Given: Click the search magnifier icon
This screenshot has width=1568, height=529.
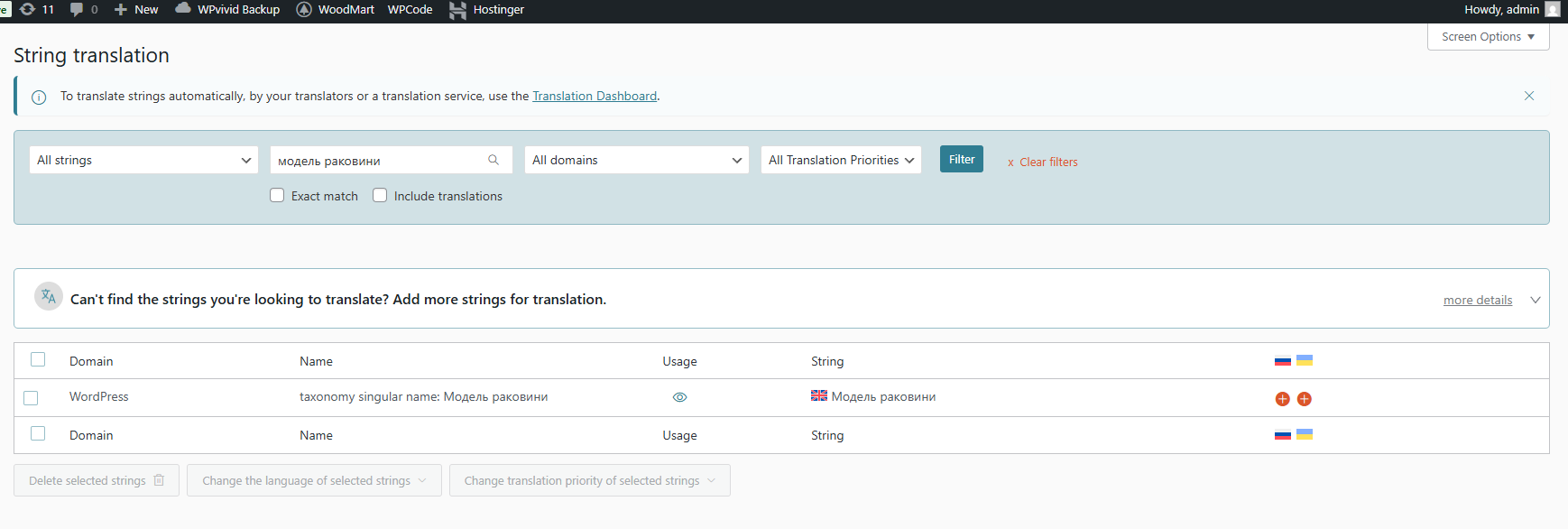Looking at the screenshot, I should pos(493,160).
